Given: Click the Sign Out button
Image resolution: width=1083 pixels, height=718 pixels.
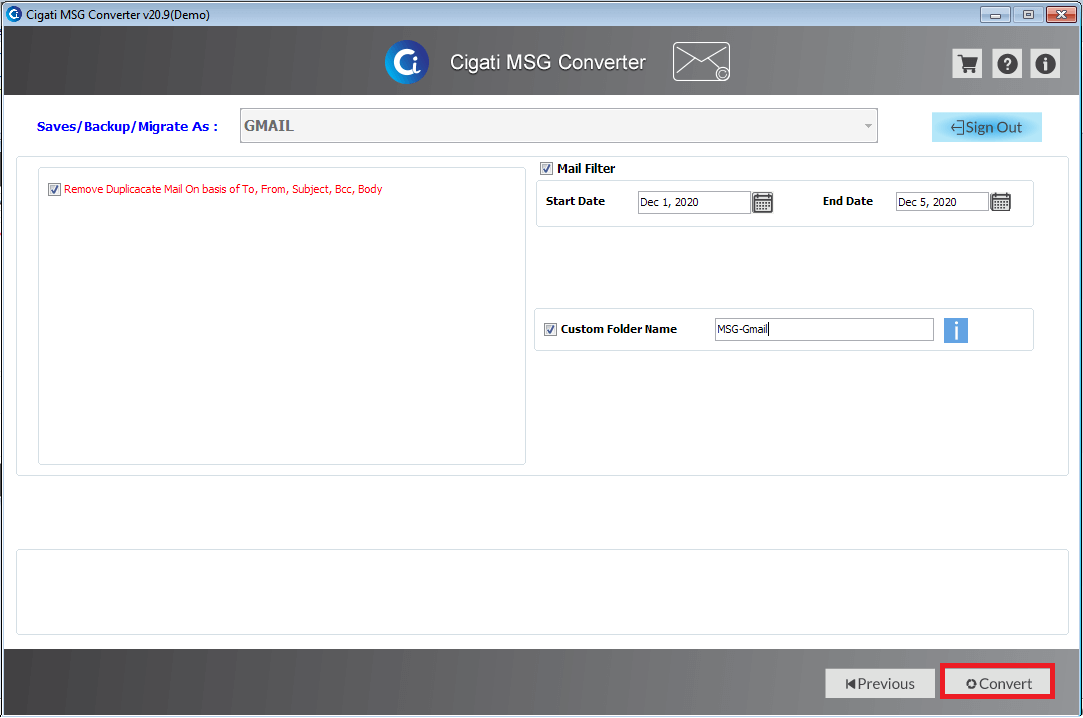Looking at the screenshot, I should (x=986, y=127).
